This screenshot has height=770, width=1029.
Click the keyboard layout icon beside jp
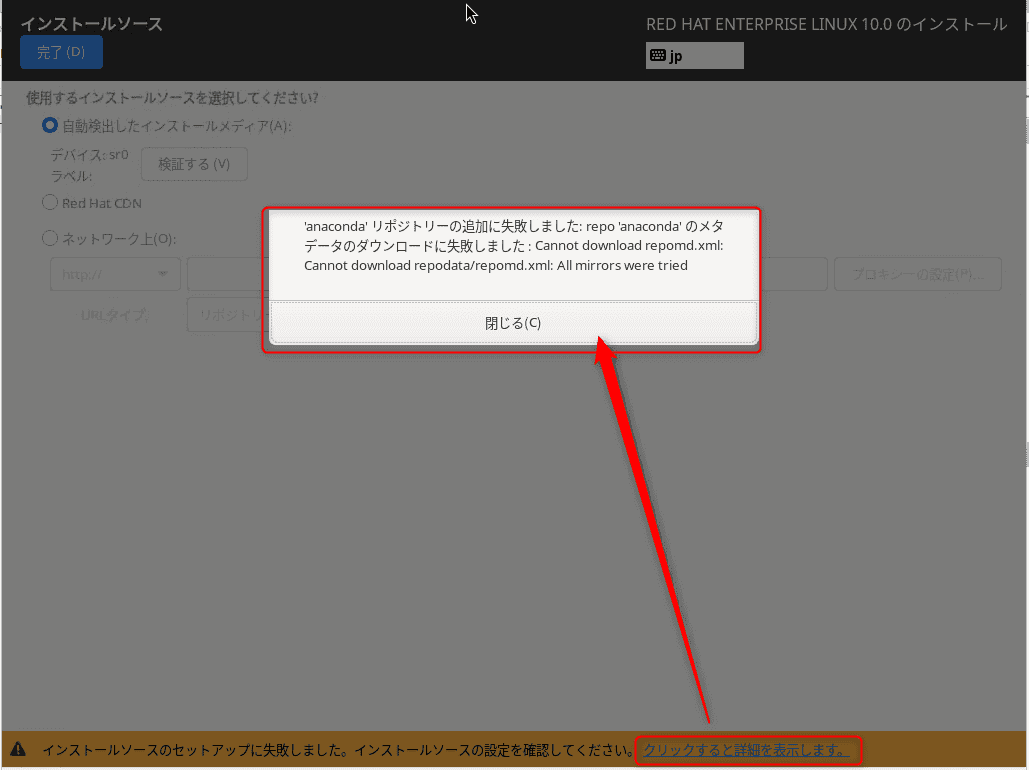click(658, 56)
